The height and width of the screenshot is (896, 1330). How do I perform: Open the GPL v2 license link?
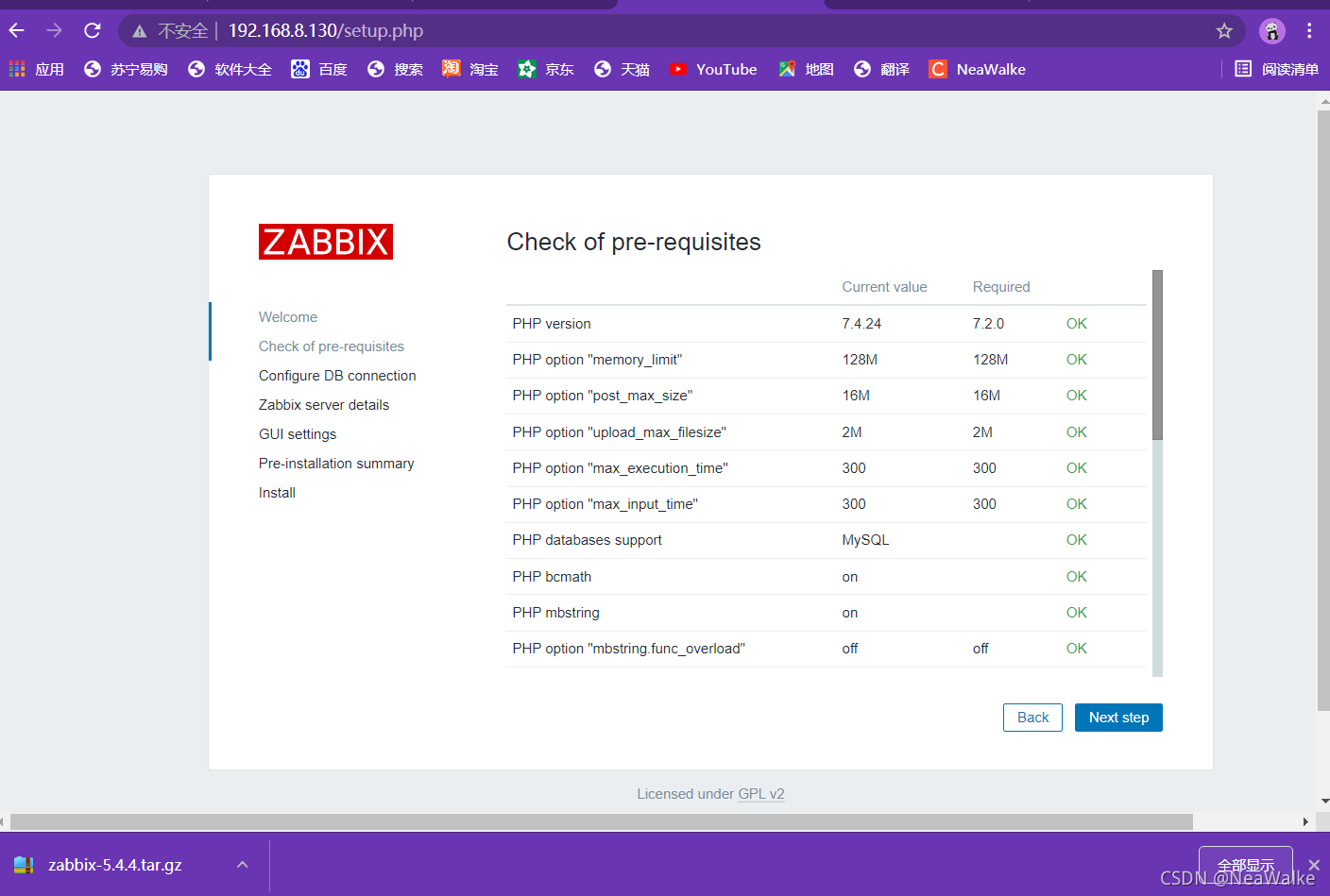coord(761,794)
